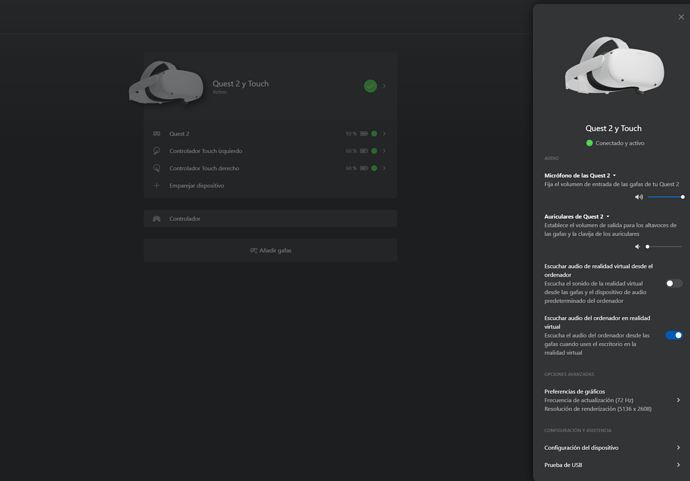
Task: Click the battery icon in the Quest 2 row
Action: coord(364,134)
